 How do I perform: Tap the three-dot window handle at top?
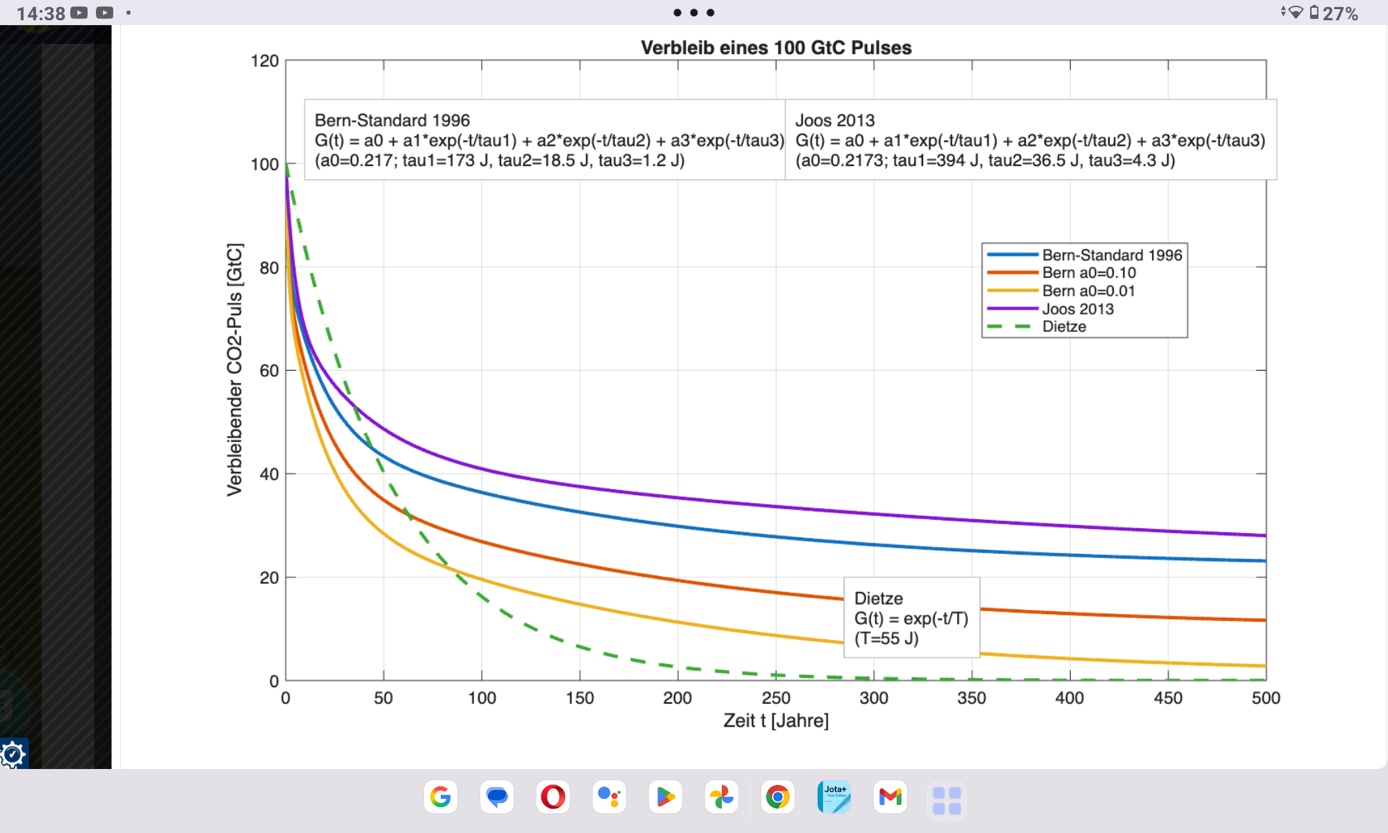pyautogui.click(x=693, y=13)
